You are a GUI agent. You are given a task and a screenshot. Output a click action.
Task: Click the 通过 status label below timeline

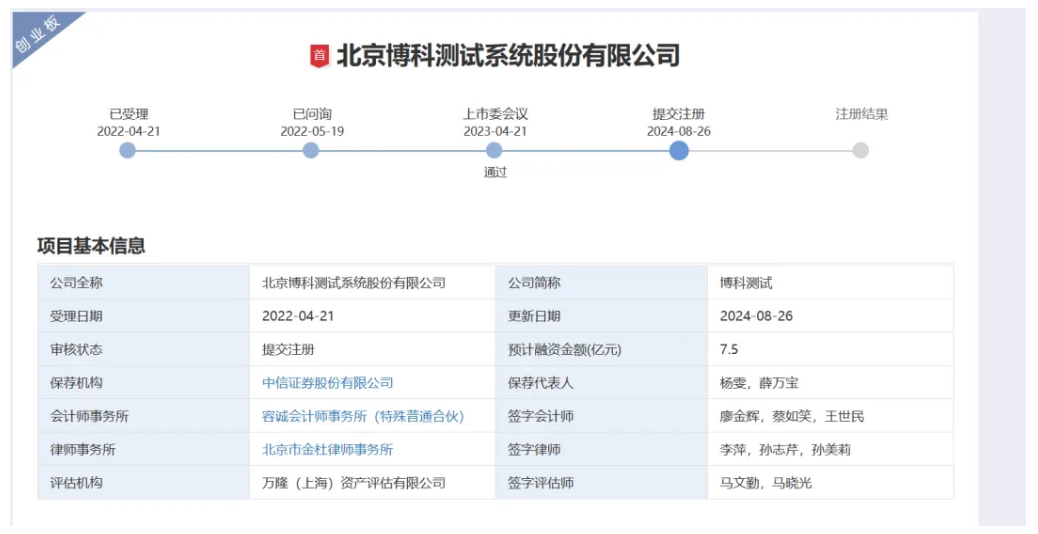(x=495, y=173)
